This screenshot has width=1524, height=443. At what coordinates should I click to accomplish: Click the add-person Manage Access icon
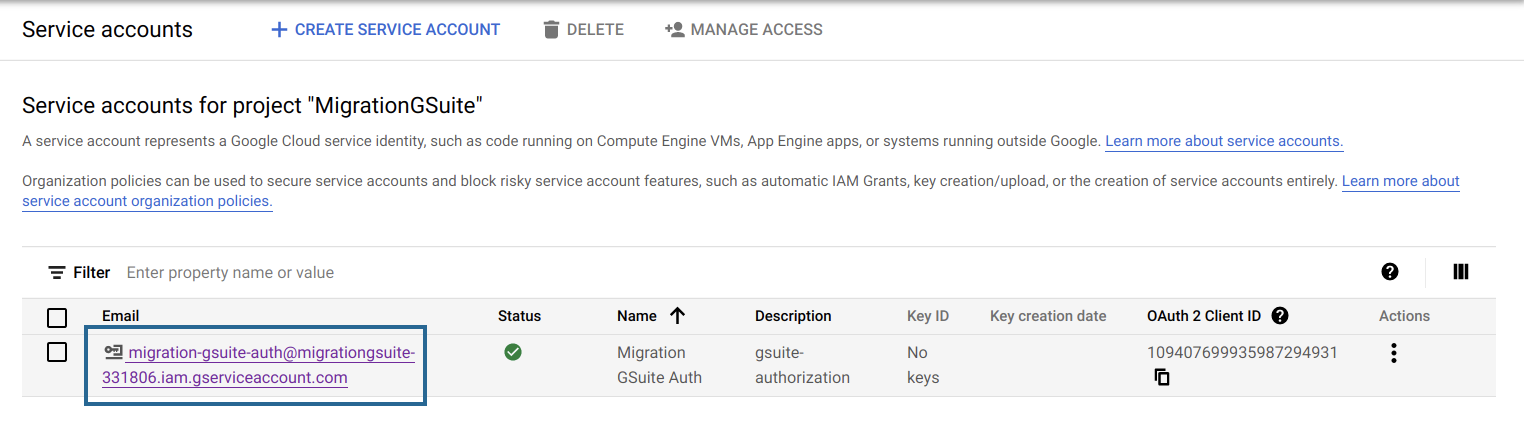point(674,30)
